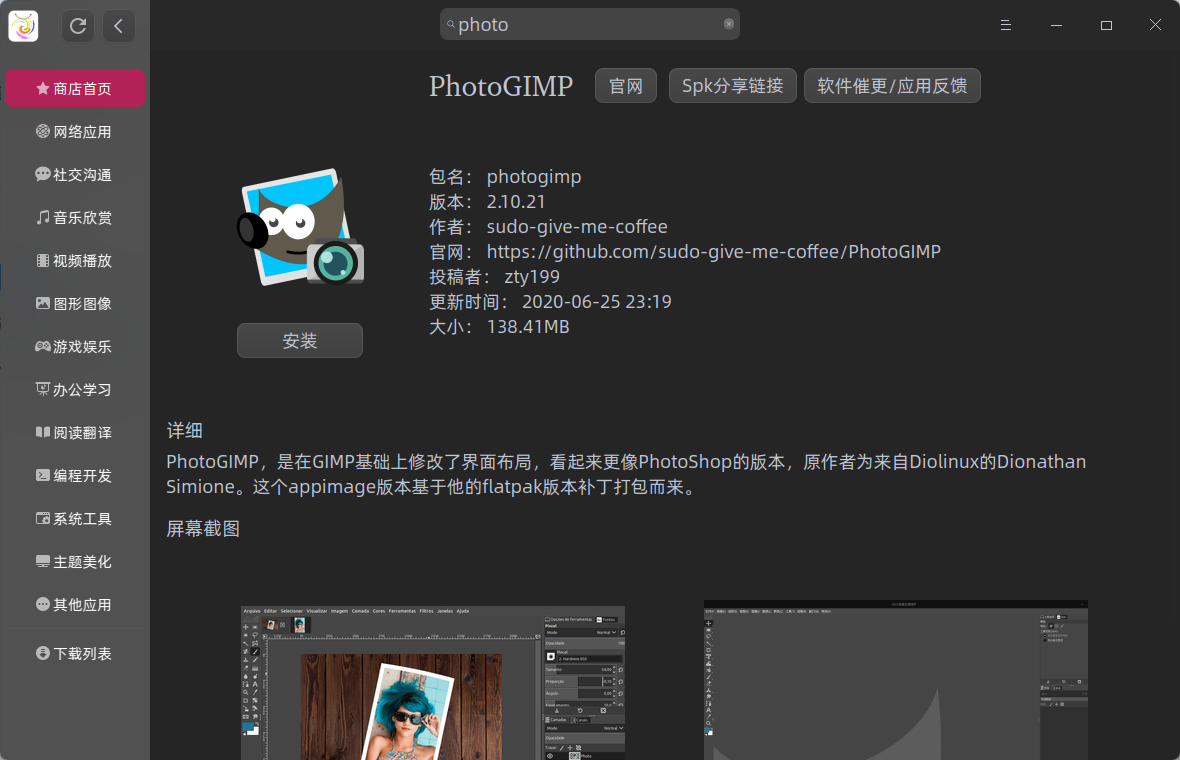Open the 官网 page for PhotoGIMP
The image size is (1180, 760).
(x=625, y=85)
